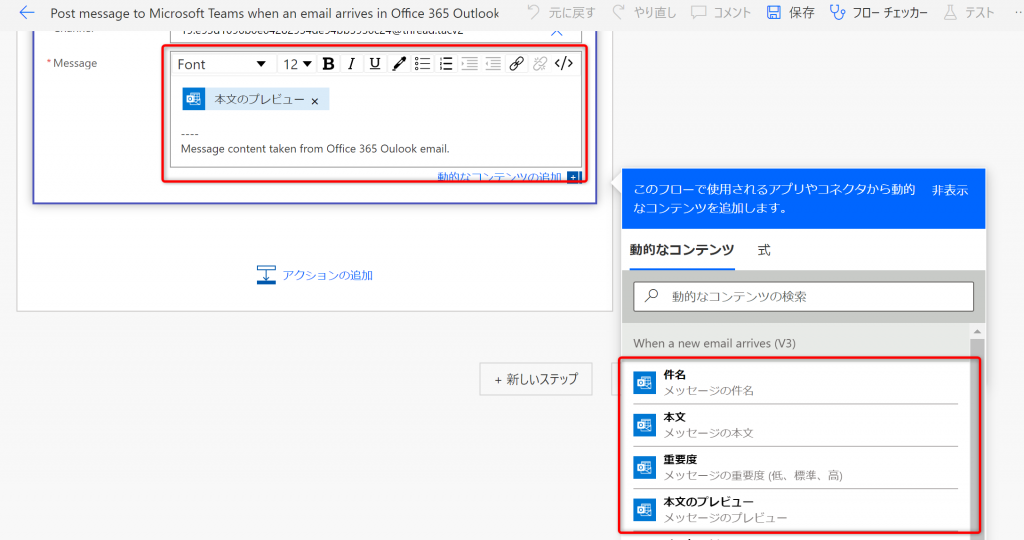Click アクションの追加 link
The height and width of the screenshot is (540, 1024).
327,276
